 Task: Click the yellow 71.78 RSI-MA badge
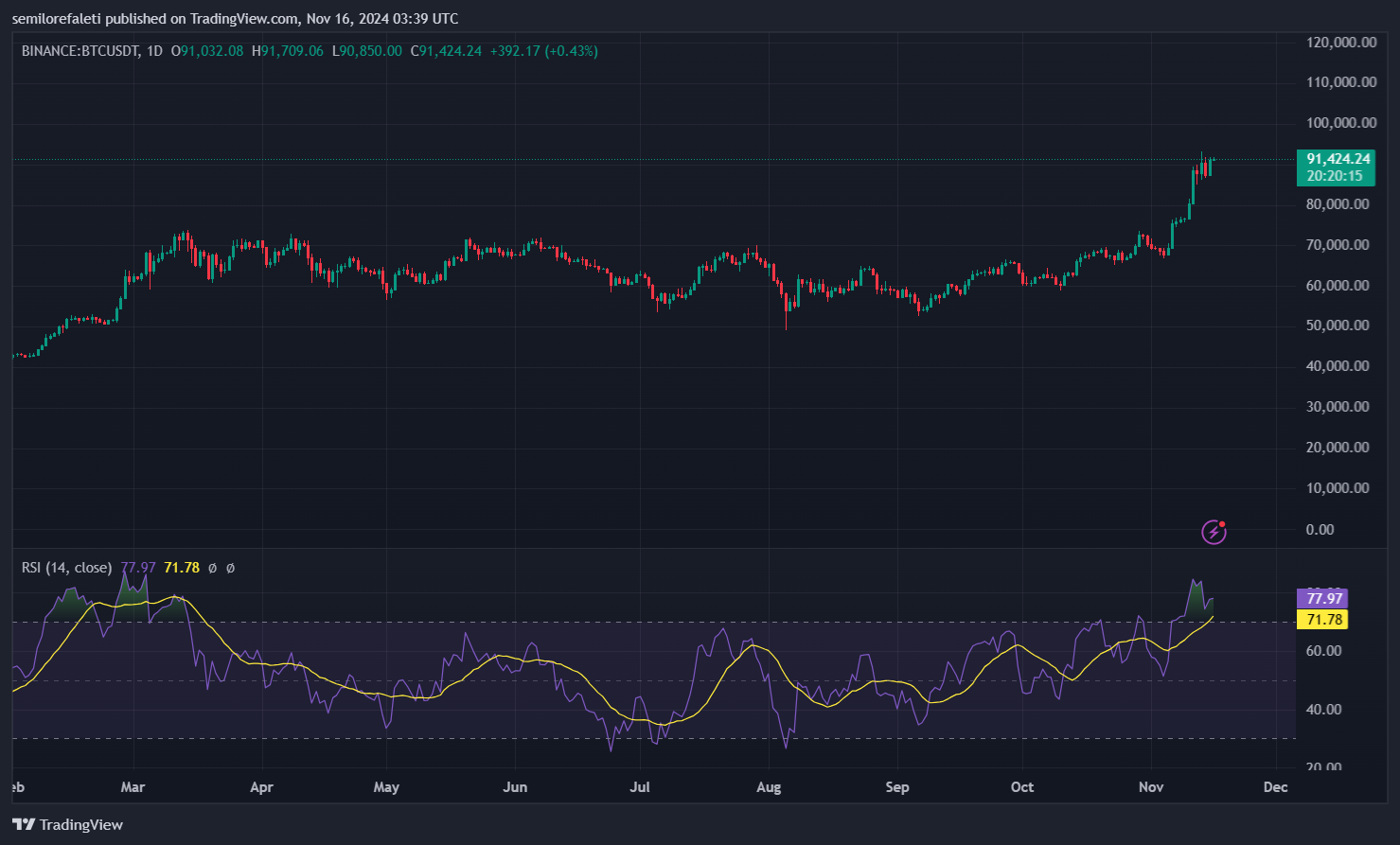pyautogui.click(x=1322, y=619)
